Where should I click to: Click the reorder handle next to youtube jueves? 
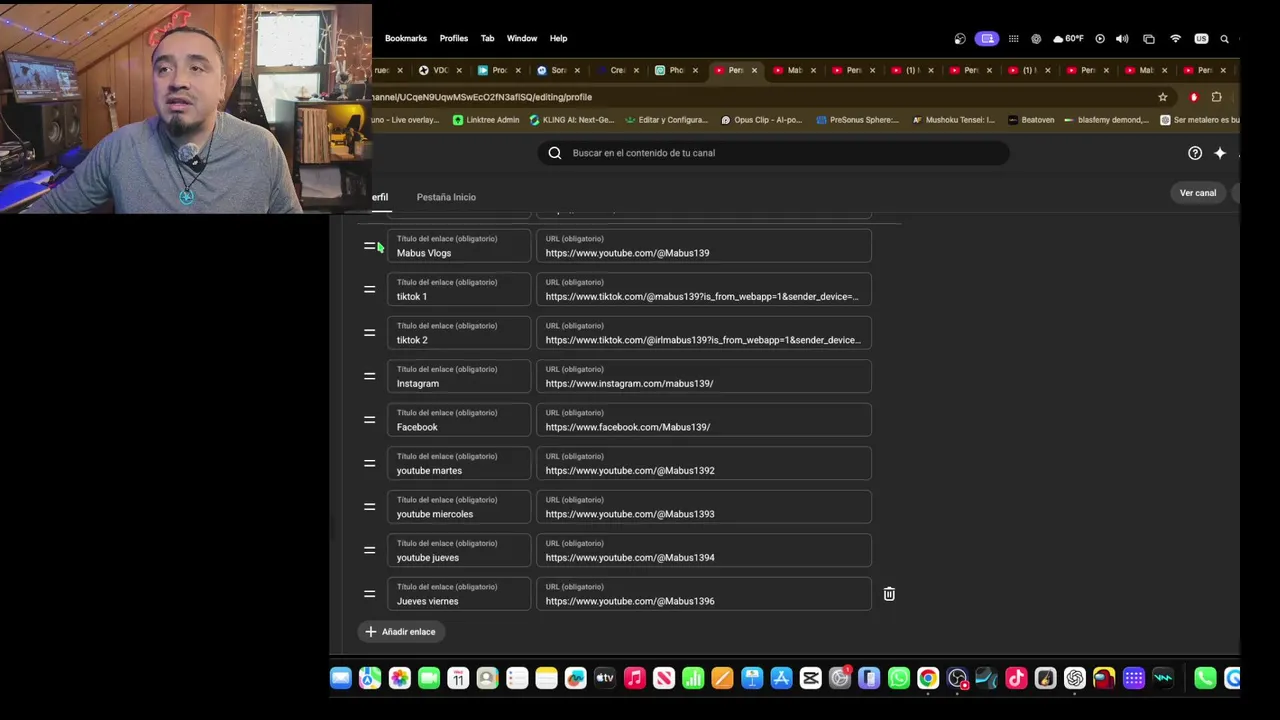tap(369, 551)
